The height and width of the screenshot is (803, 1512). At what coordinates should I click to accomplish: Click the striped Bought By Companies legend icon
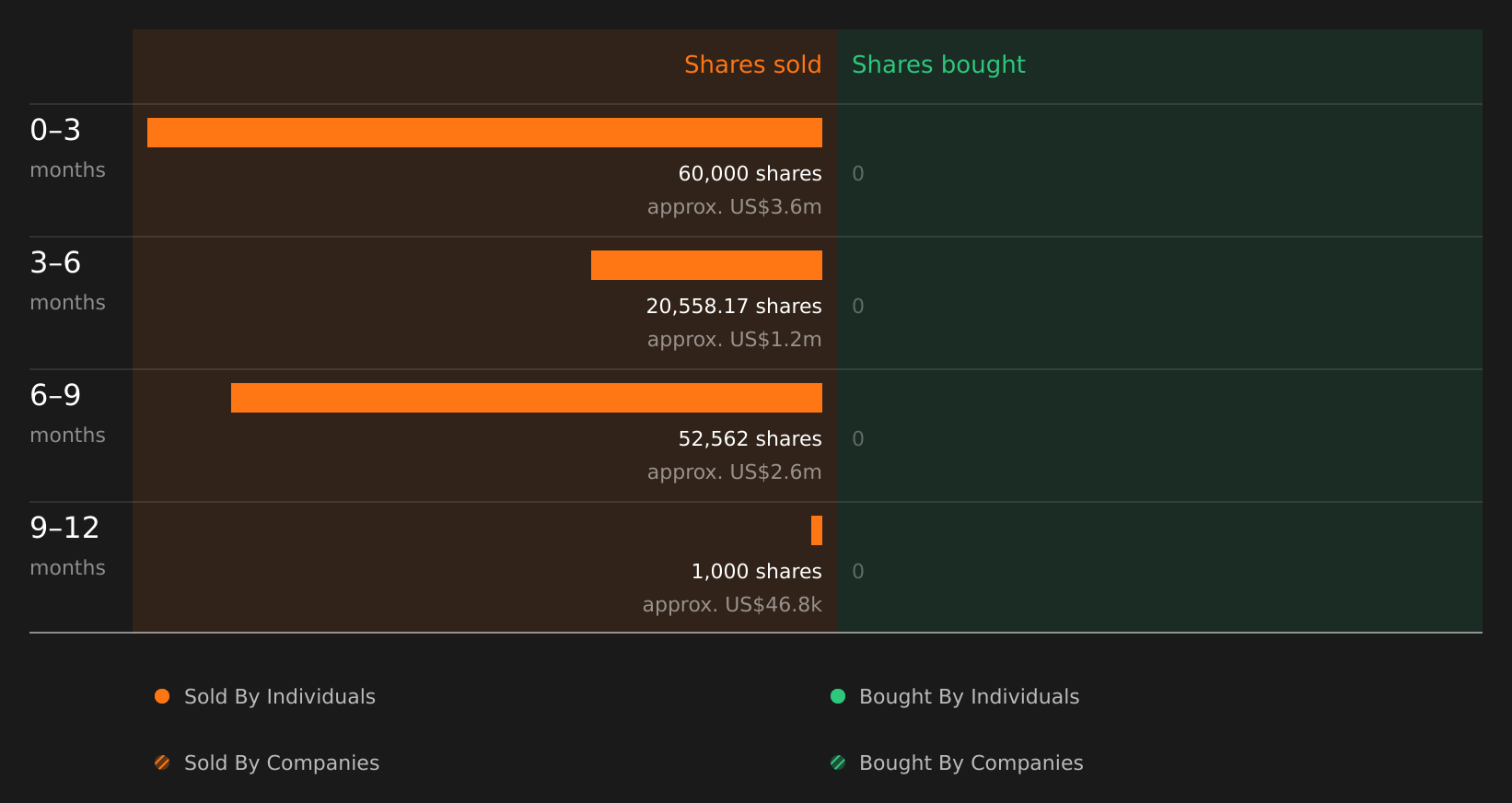[x=838, y=762]
